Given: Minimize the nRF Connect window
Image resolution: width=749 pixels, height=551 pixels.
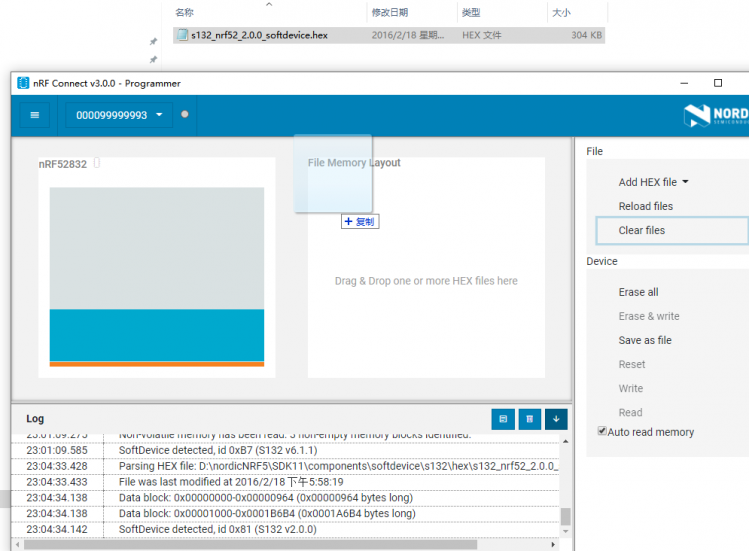Looking at the screenshot, I should coord(684,83).
